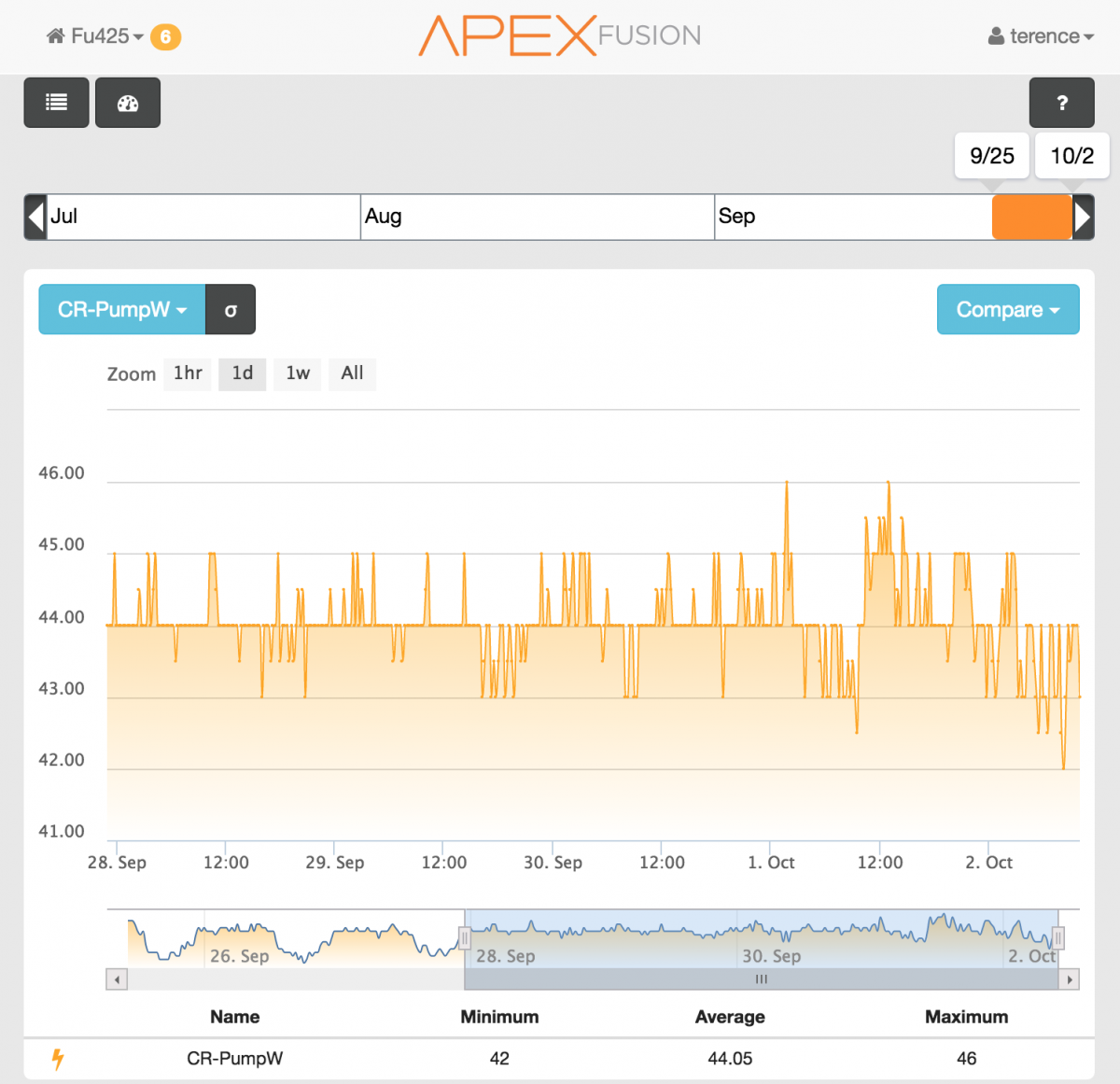
Task: Click the Average column header
Action: click(730, 1017)
